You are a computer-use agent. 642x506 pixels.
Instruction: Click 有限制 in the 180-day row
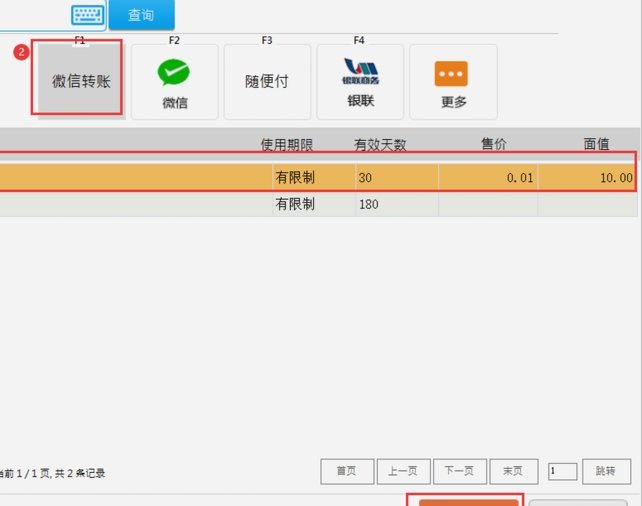click(x=295, y=204)
